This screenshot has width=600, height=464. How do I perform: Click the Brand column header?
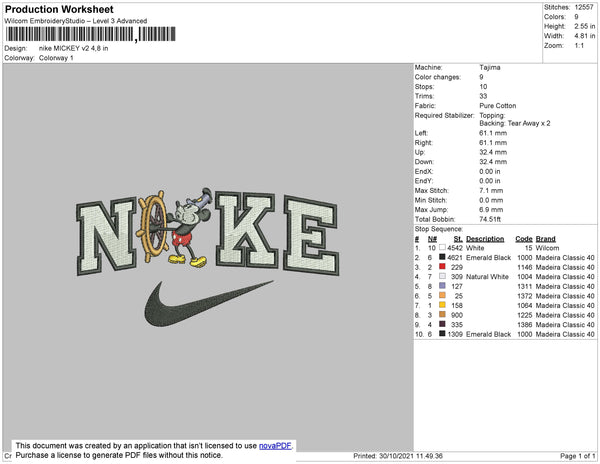545,239
